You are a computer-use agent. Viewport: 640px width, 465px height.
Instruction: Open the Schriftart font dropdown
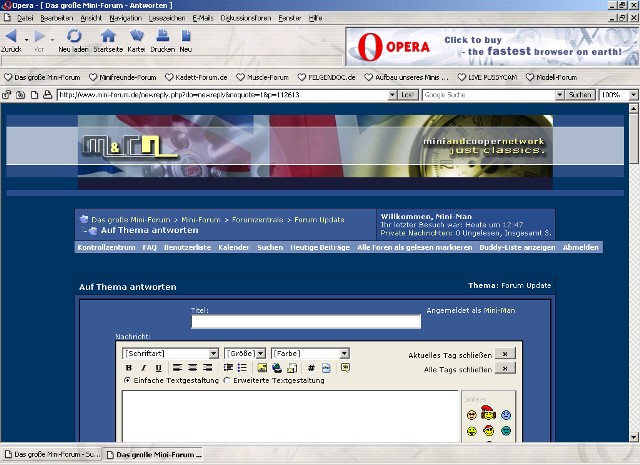coord(170,353)
